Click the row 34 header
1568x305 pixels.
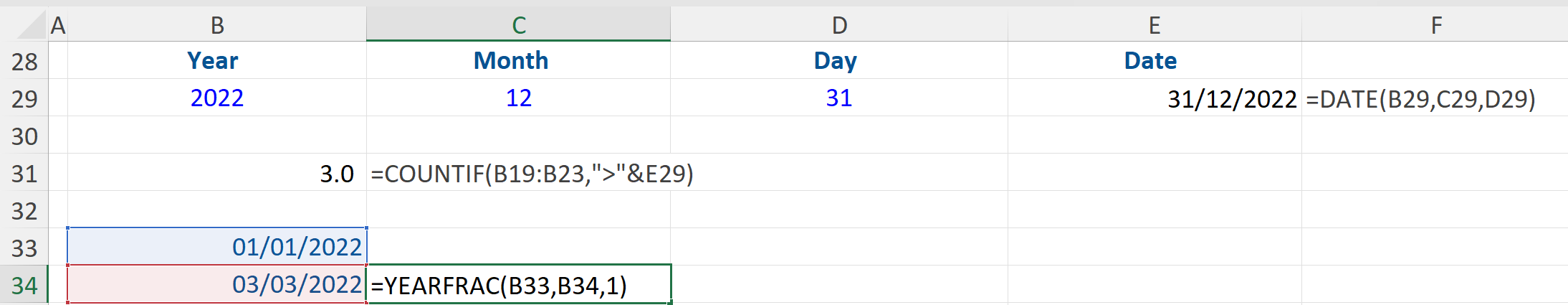click(x=24, y=286)
